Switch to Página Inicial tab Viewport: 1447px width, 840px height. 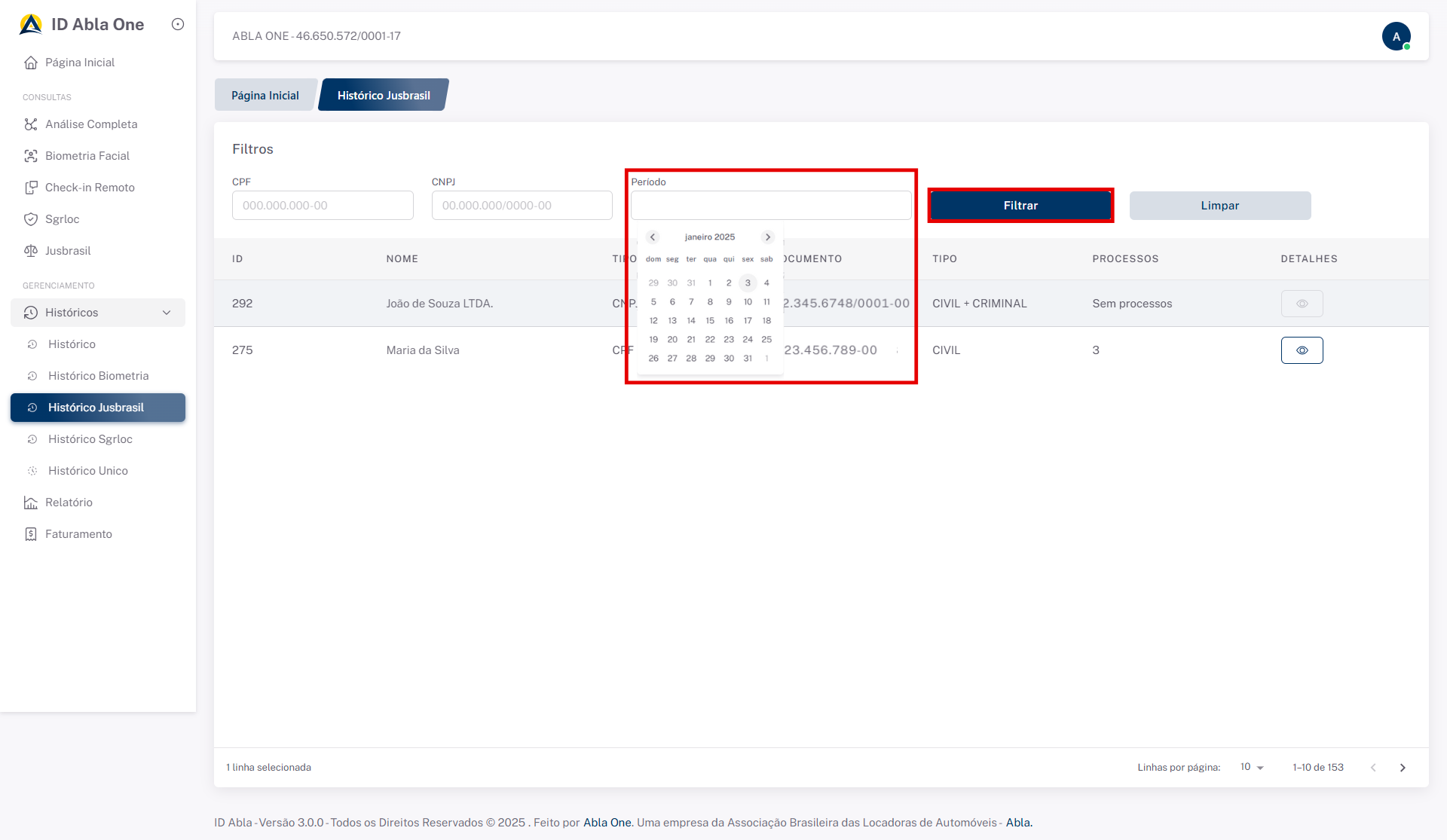(265, 96)
